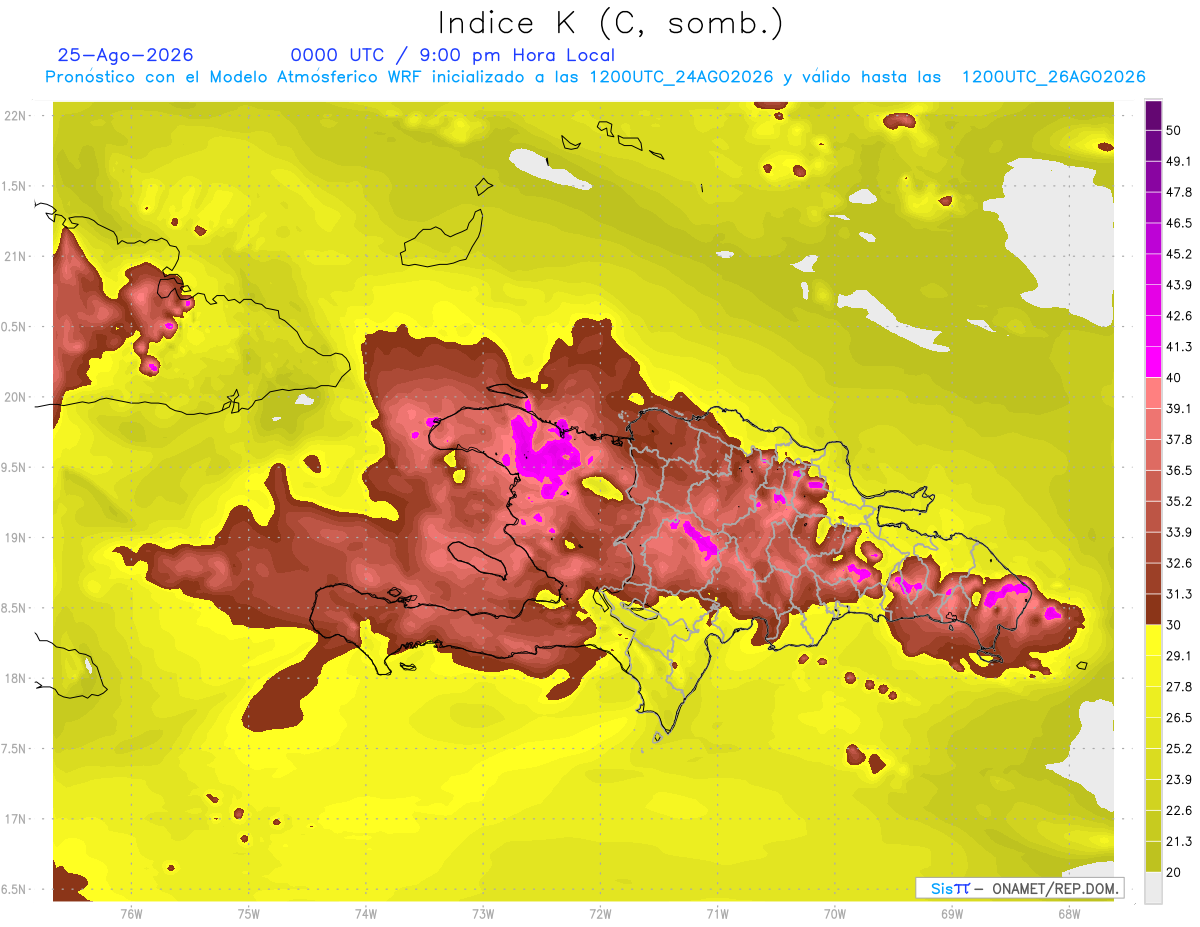The width and height of the screenshot is (1200, 927).
Task: Click the colorbar value '36.5'
Action: tap(1178, 470)
